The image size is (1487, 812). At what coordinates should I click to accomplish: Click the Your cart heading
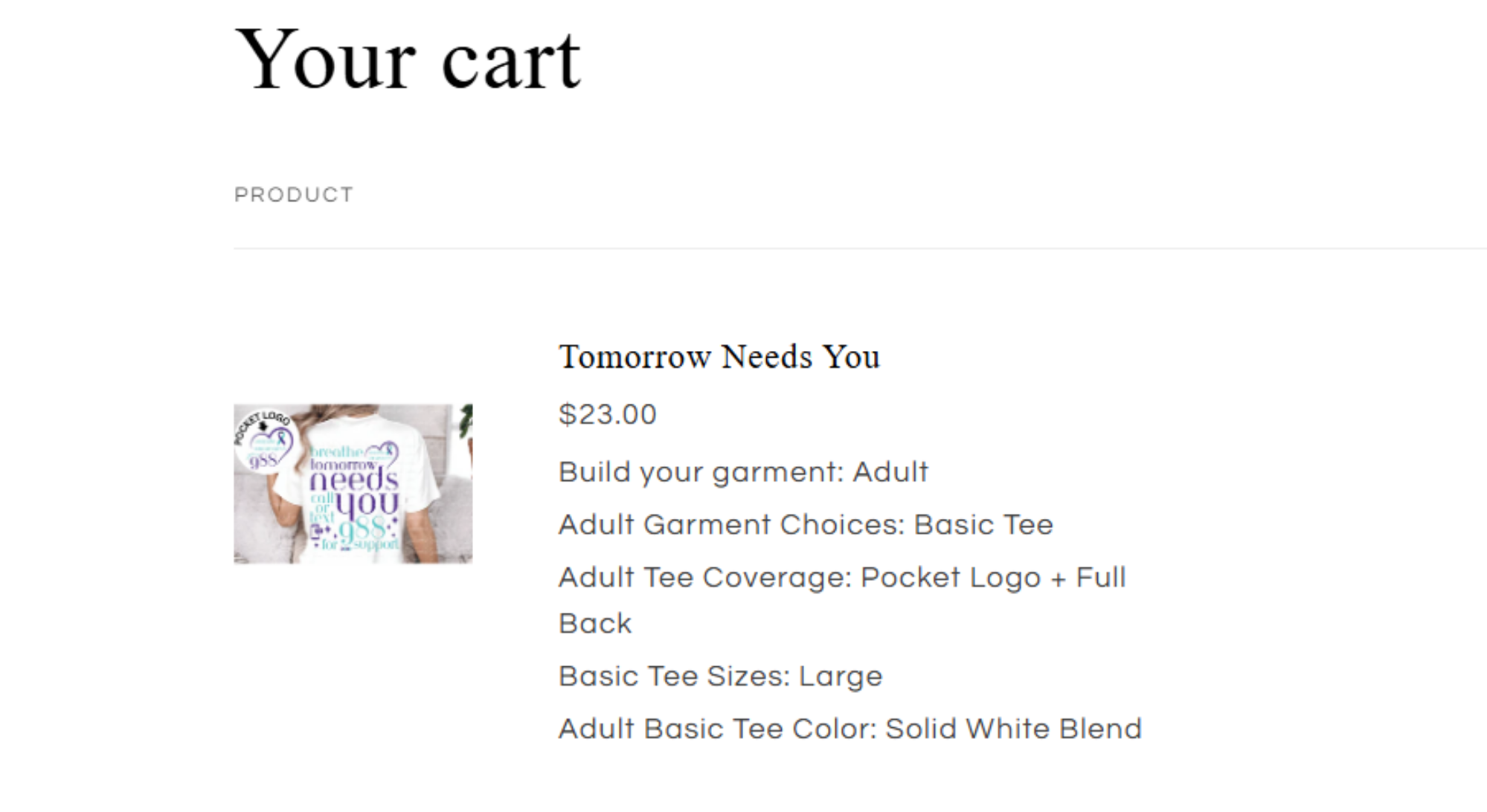pos(407,59)
